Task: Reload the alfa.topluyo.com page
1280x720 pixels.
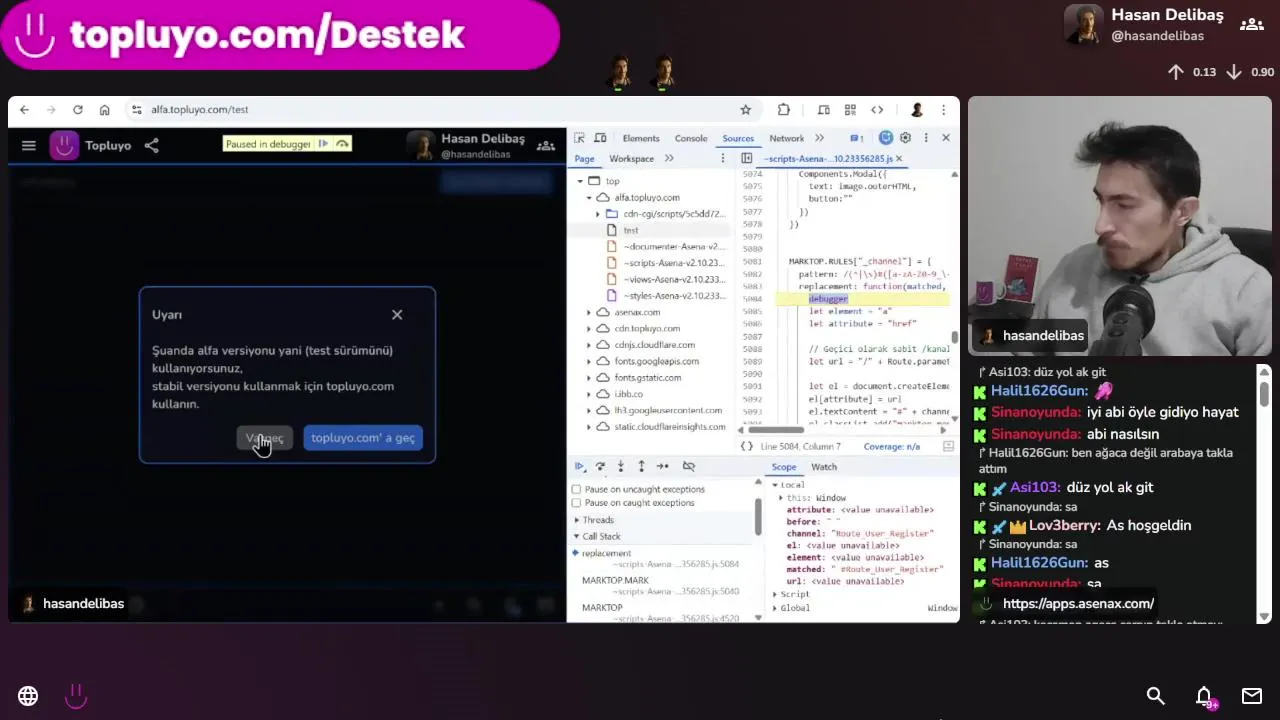Action: [x=77, y=110]
